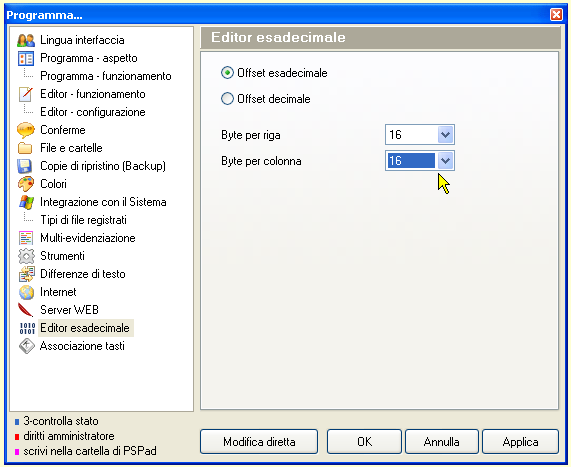Select Editor - configurazione sub-item
This screenshot has height=467, width=571.
[93, 112]
